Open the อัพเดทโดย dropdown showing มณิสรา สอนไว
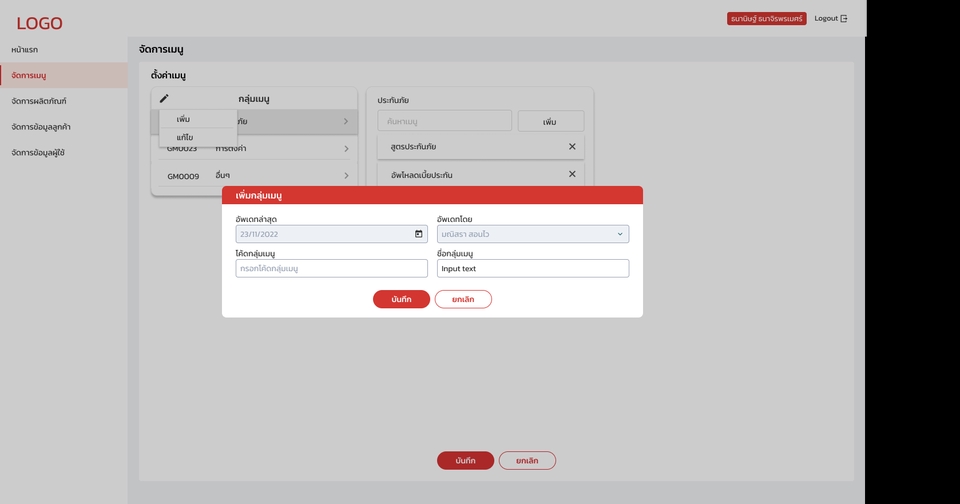Viewport: 960px width, 504px height. [x=533, y=234]
